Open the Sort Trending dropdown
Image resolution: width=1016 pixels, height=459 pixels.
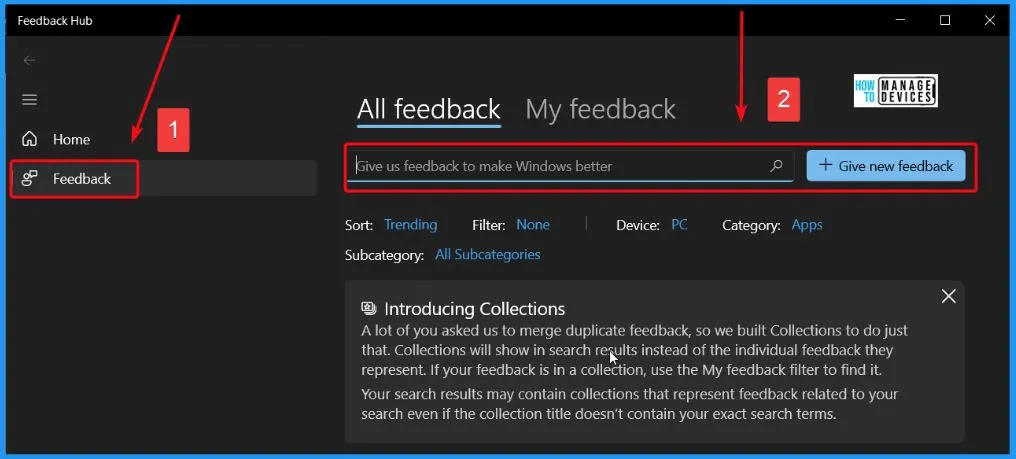pos(411,225)
